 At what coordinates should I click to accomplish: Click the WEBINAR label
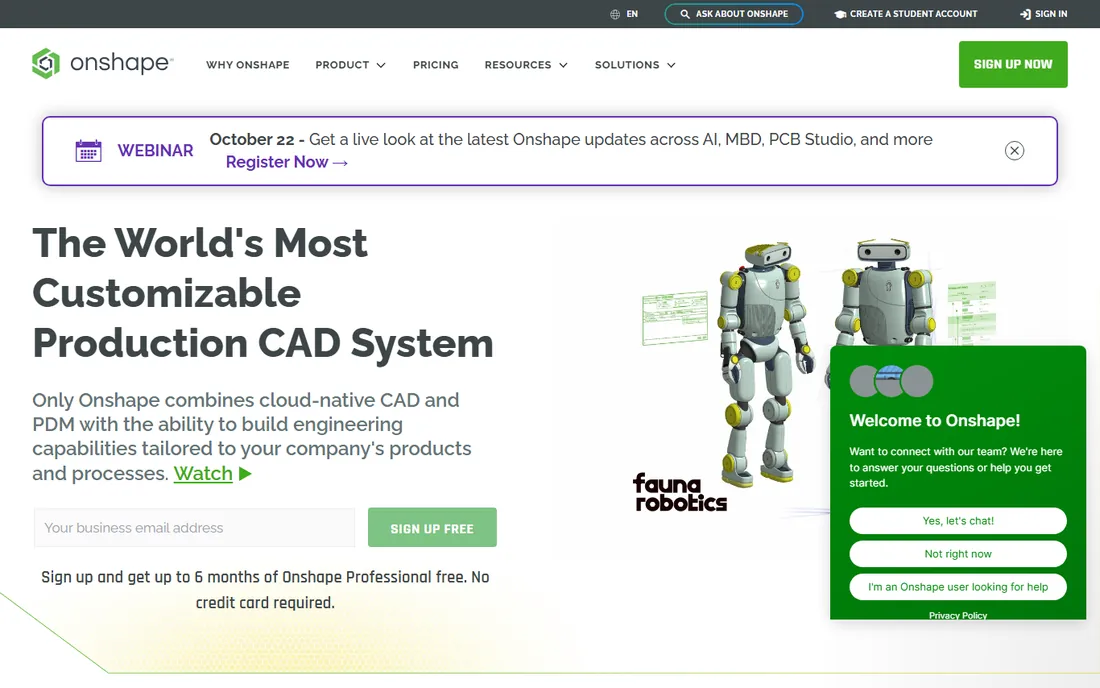[155, 151]
